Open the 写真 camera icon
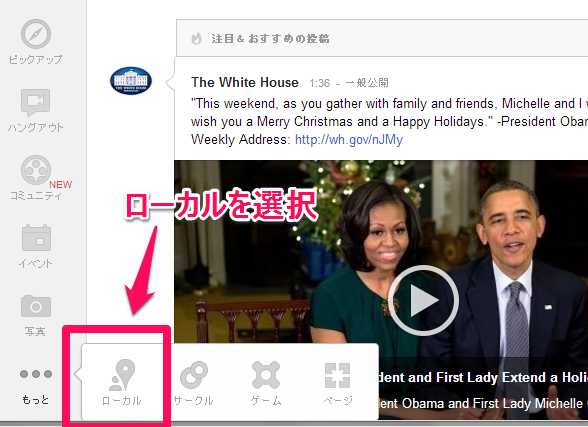The height and width of the screenshot is (427, 588). point(36,306)
